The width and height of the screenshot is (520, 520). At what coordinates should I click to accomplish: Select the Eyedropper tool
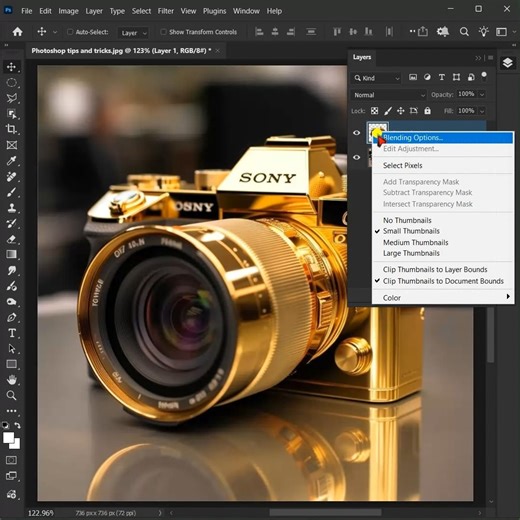pos(12,161)
